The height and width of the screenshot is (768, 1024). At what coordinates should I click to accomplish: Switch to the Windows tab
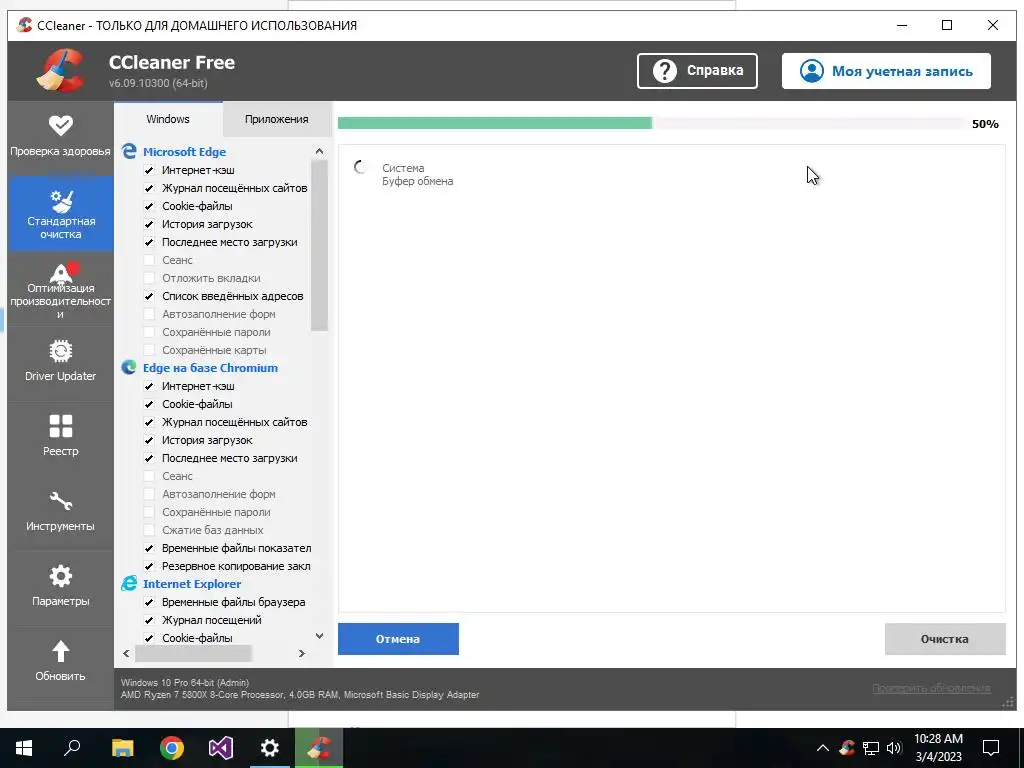(x=168, y=119)
